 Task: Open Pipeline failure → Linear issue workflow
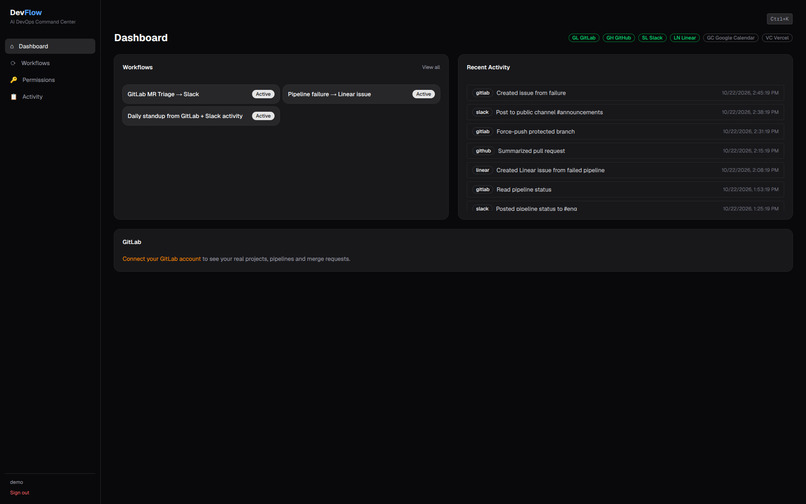coord(361,94)
